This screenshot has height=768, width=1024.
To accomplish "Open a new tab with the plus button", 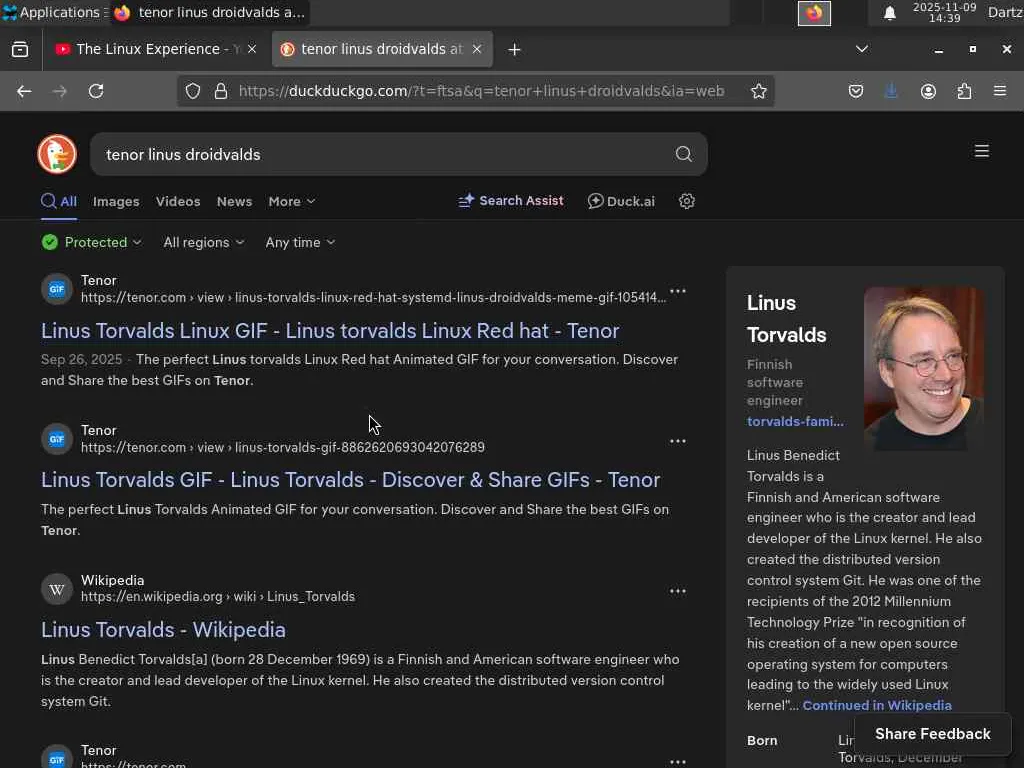I will click(514, 50).
